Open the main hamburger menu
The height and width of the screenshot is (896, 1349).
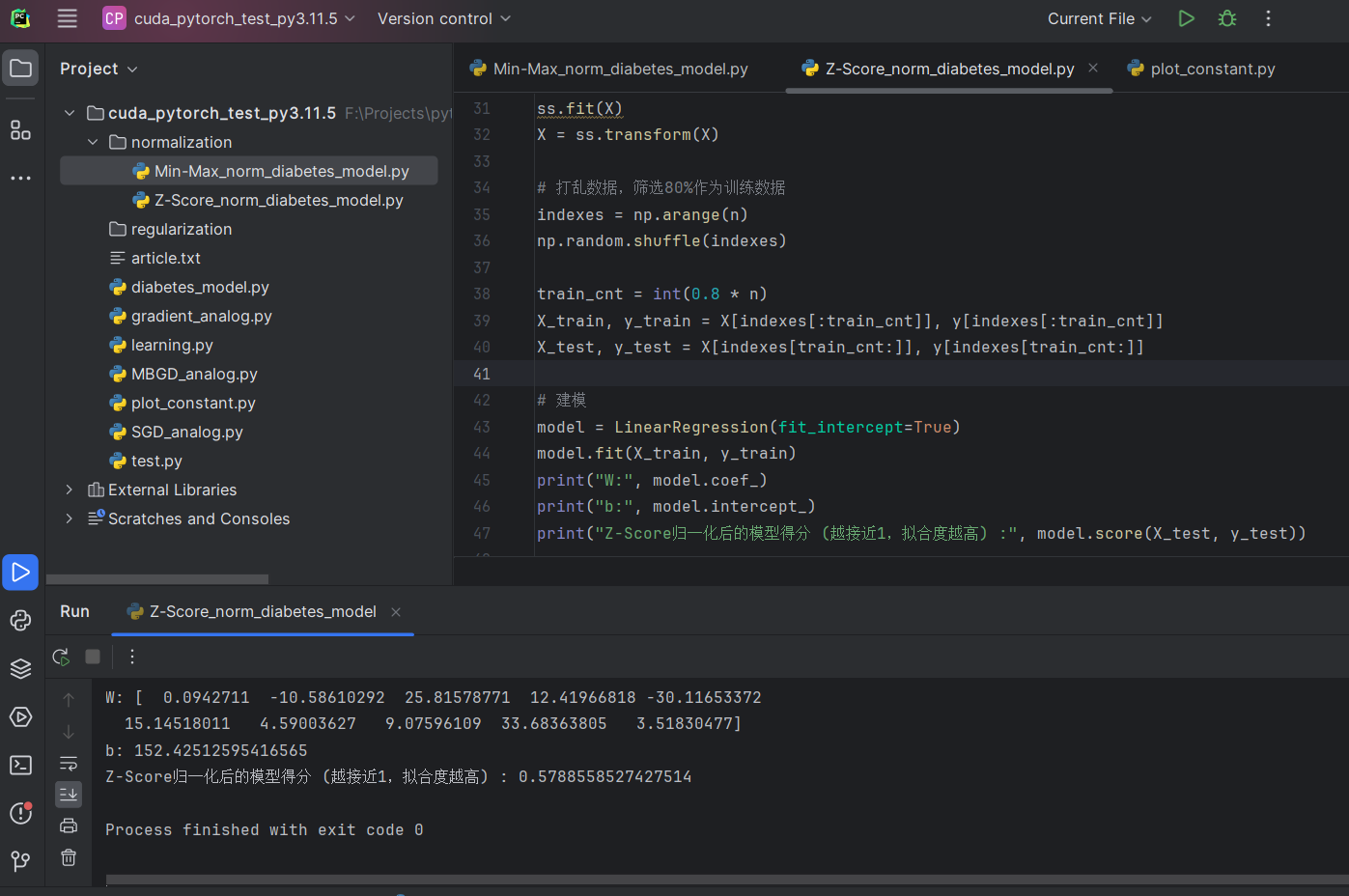coord(67,18)
